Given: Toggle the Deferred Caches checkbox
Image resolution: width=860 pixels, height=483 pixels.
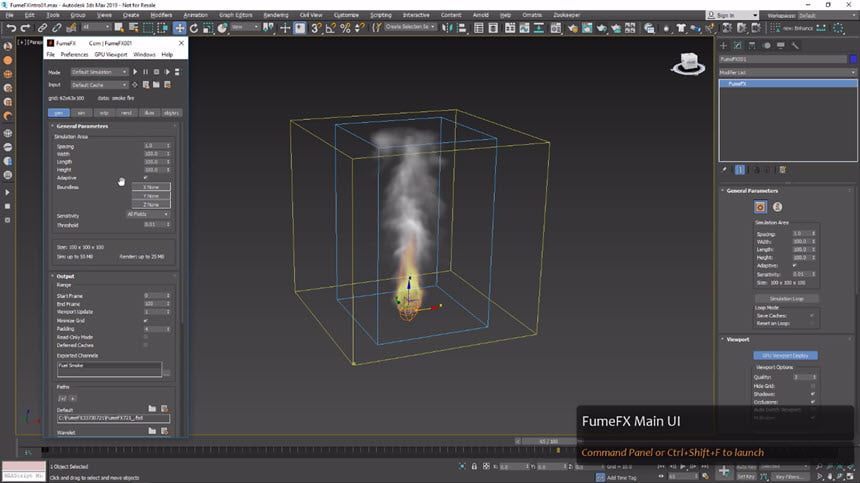Looking at the screenshot, I should click(145, 345).
